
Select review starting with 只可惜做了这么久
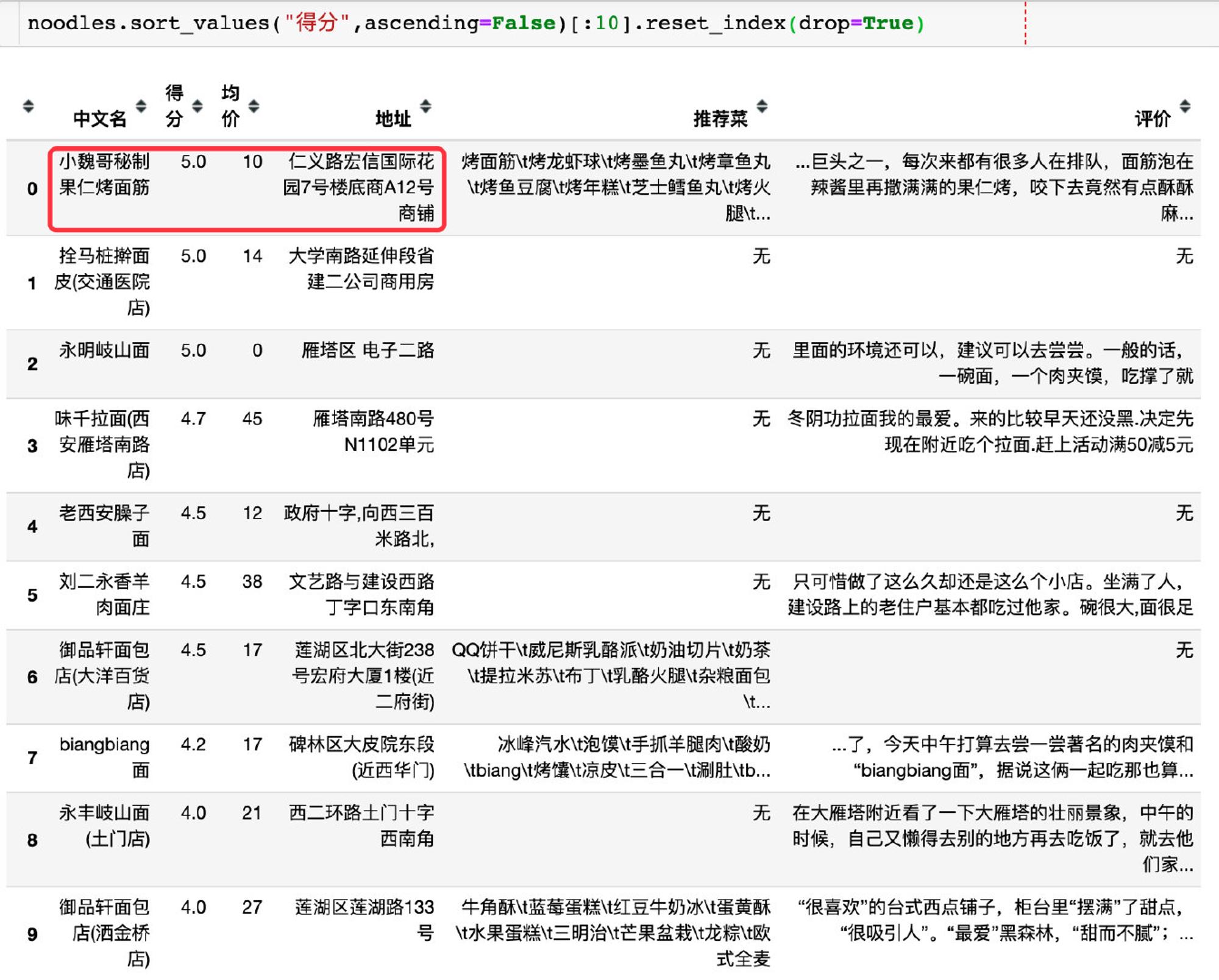990,594
